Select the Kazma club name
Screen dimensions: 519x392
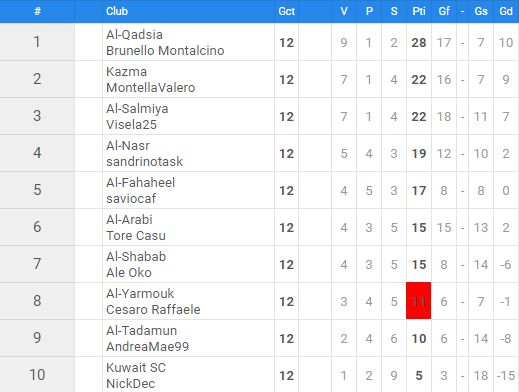point(126,72)
